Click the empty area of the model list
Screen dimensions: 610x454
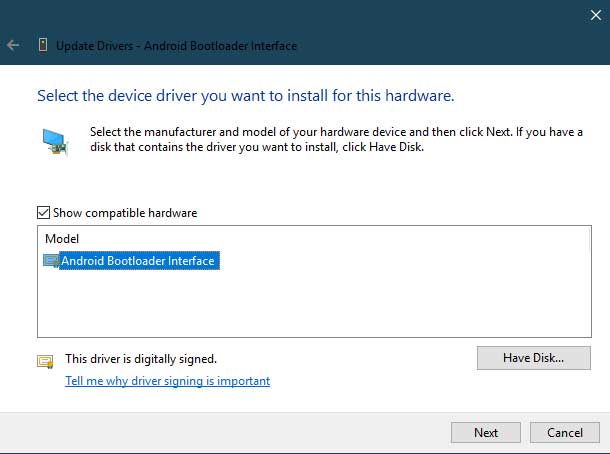coord(314,303)
